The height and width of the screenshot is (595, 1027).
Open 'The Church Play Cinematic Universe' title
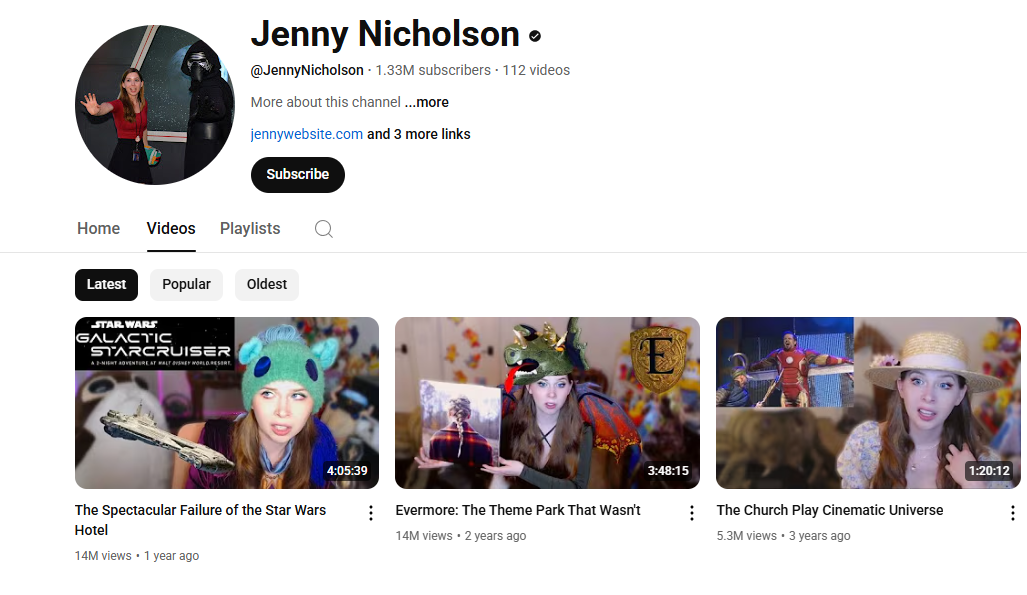pos(830,510)
